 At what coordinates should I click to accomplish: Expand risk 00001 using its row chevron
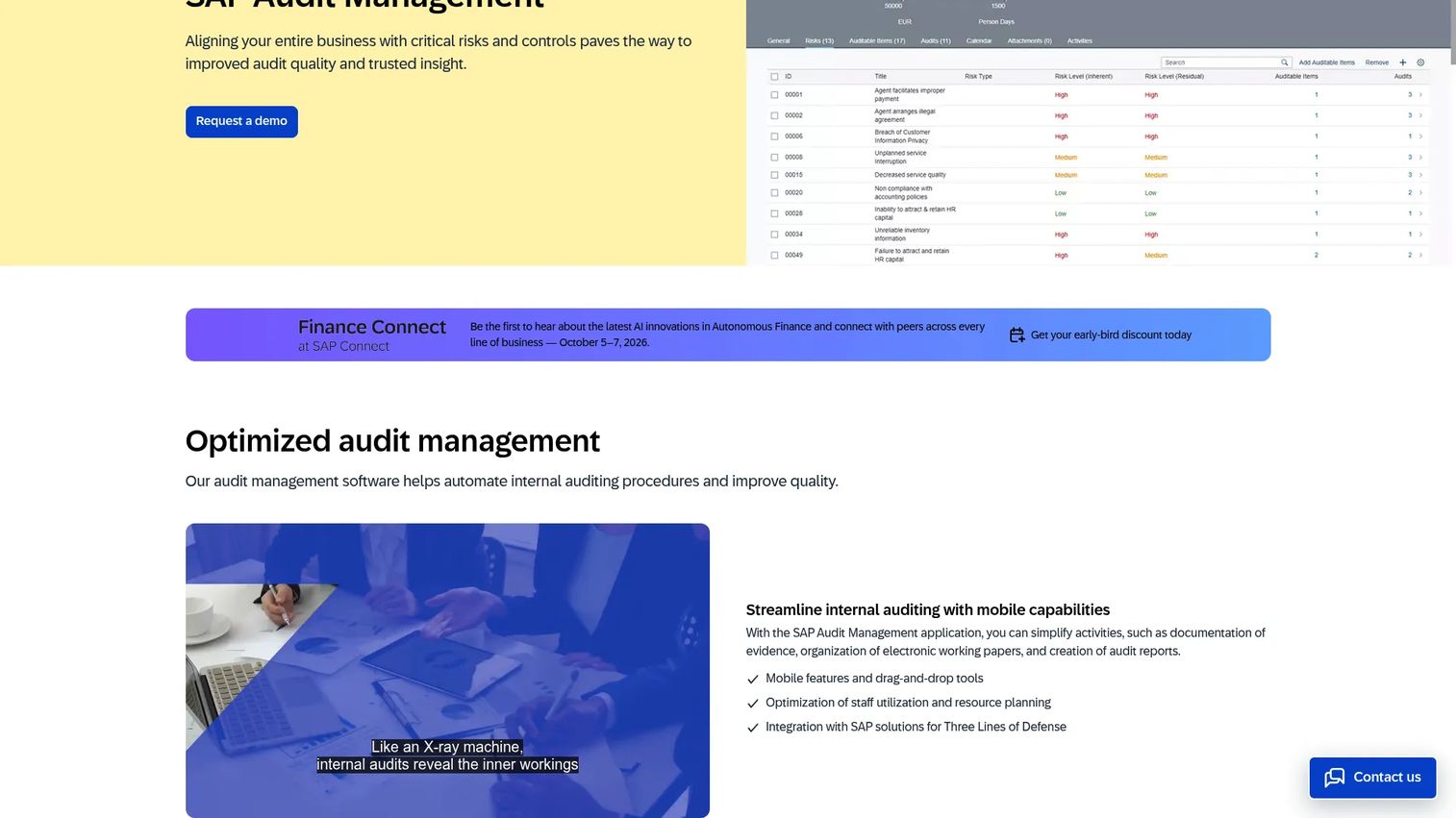pyautogui.click(x=1420, y=95)
